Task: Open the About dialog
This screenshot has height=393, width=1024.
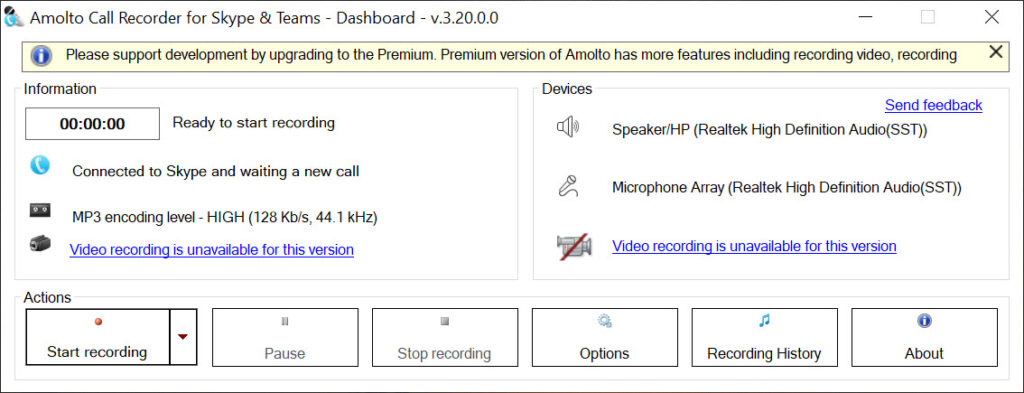Action: (x=924, y=338)
